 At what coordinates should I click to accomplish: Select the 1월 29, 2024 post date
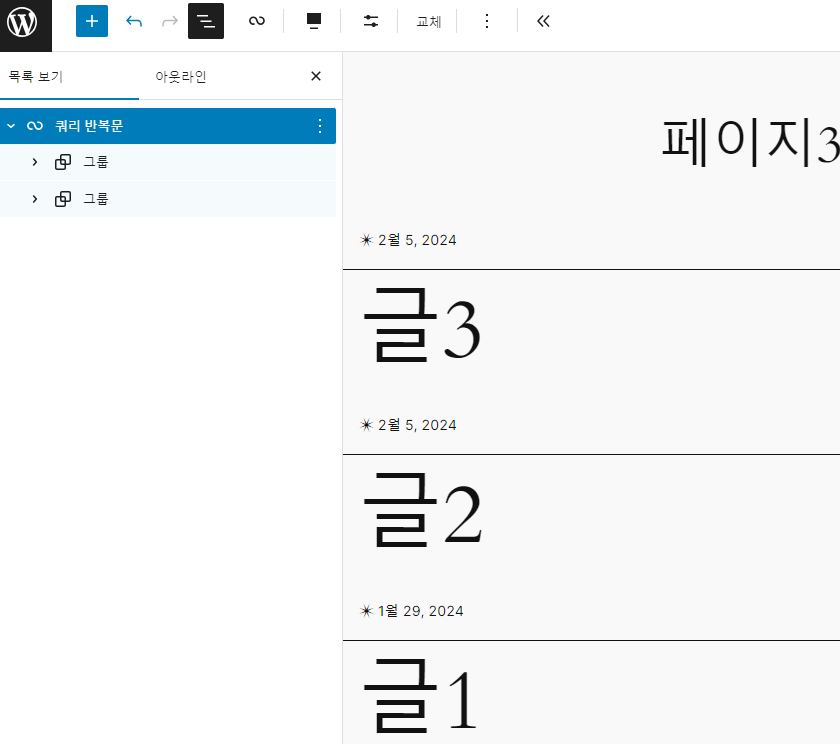point(420,611)
